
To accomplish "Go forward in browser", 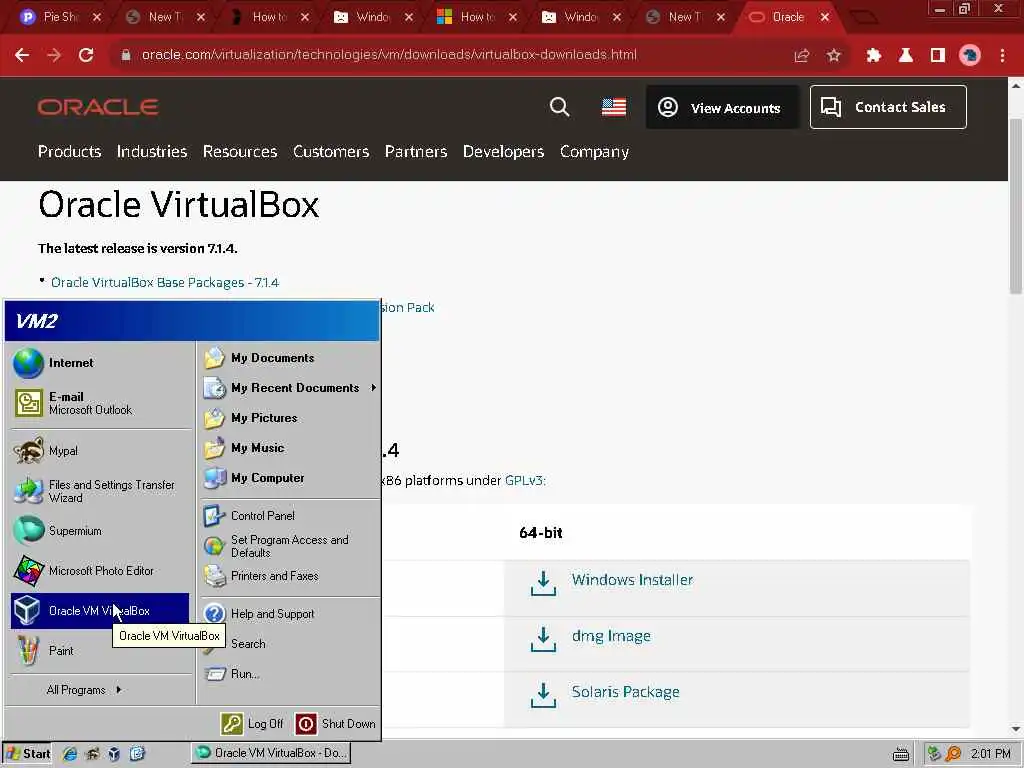I will click(x=54, y=55).
